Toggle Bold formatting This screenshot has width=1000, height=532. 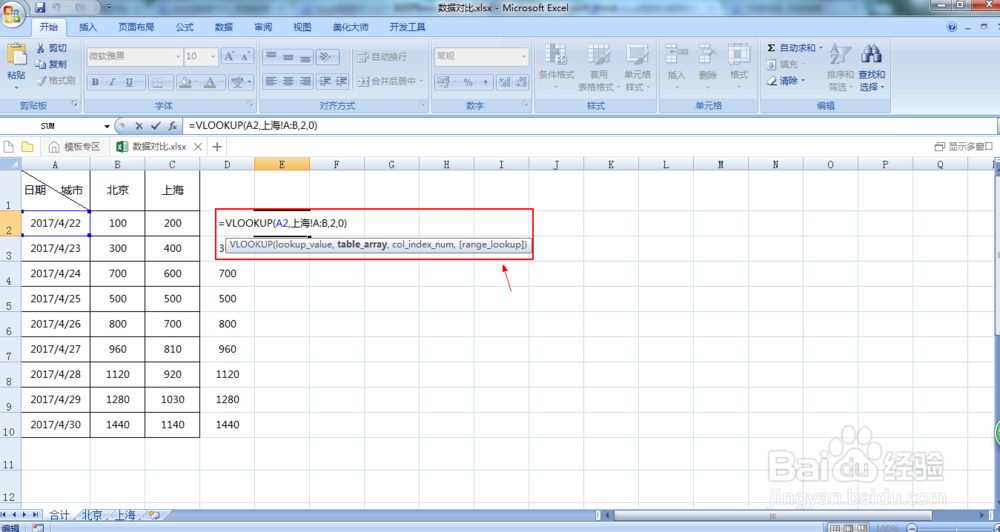95,82
